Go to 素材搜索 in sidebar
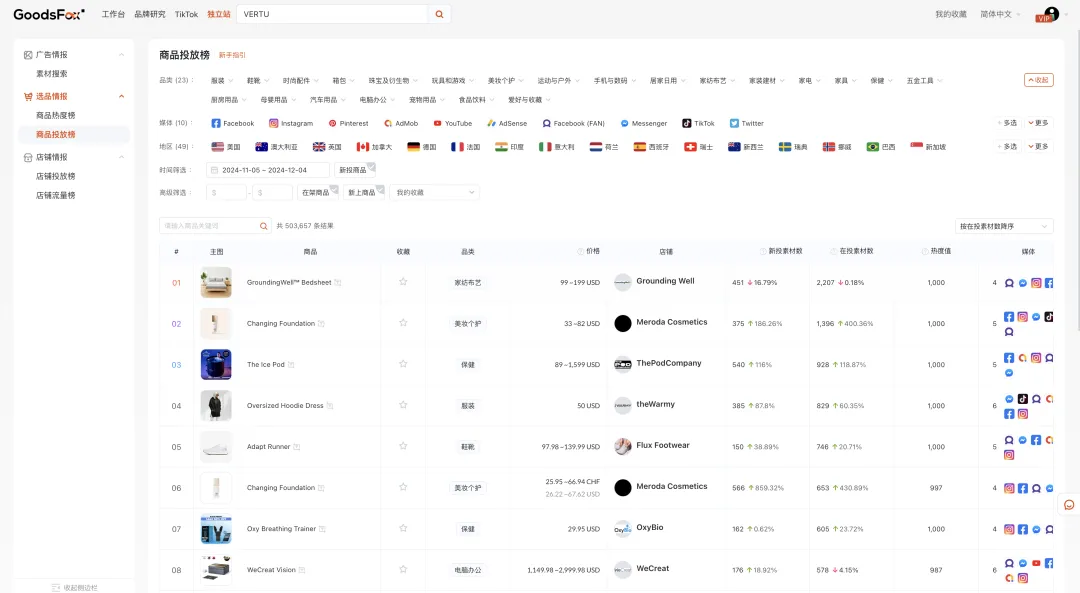Image resolution: width=1080 pixels, height=593 pixels. click(52, 74)
